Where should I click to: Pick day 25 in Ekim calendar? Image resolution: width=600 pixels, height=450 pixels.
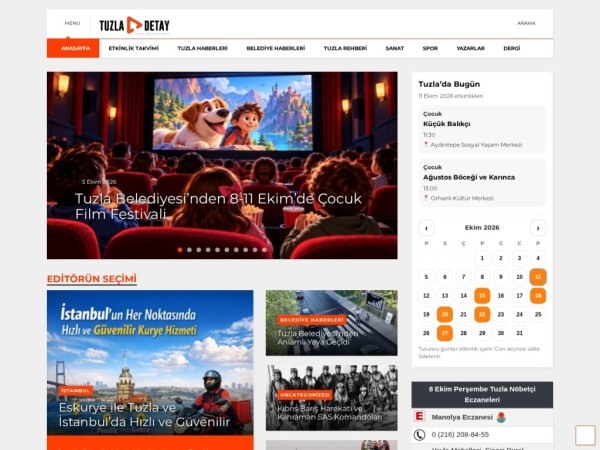tap(538, 314)
